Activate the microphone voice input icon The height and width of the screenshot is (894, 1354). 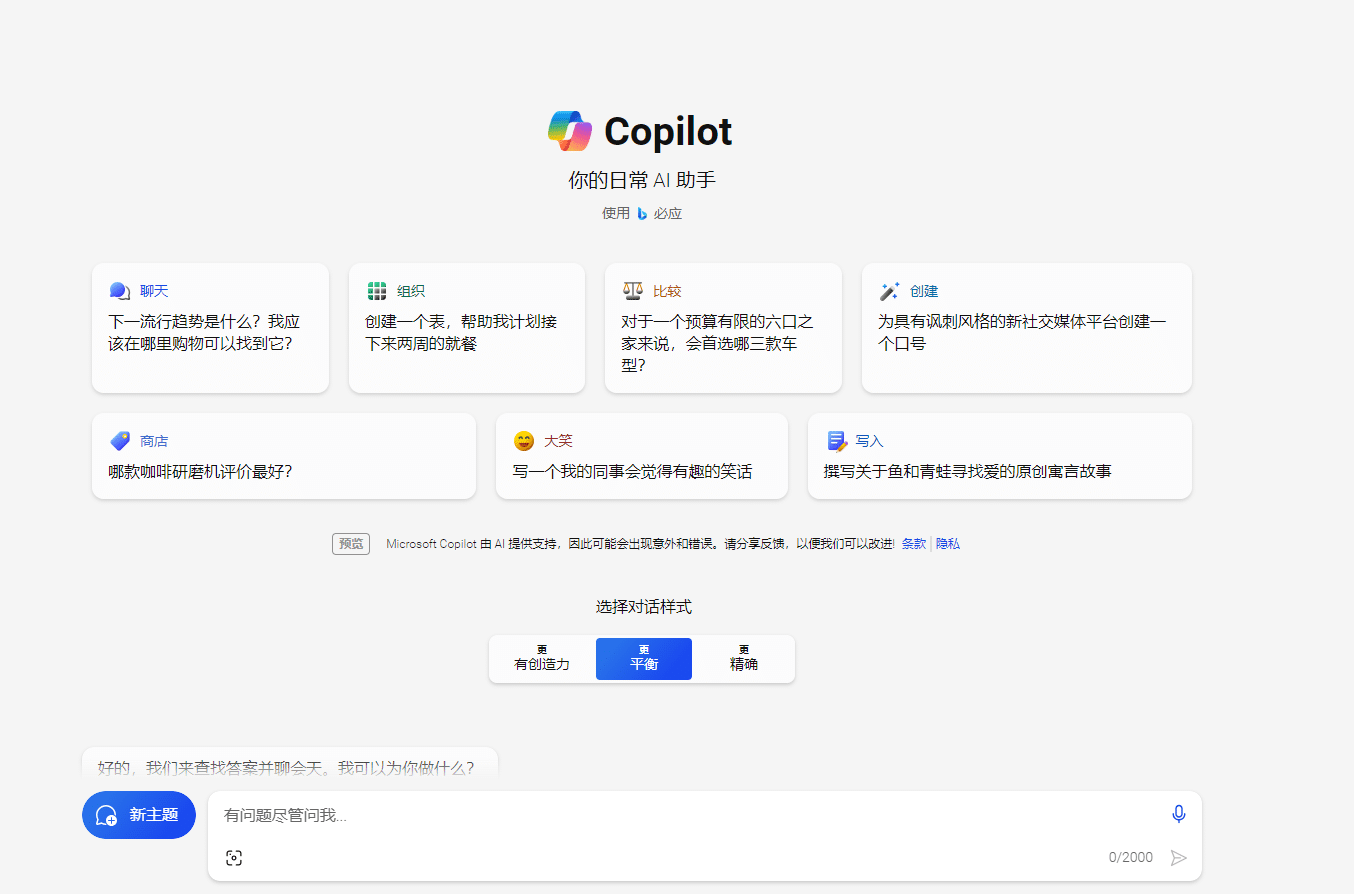(1179, 814)
